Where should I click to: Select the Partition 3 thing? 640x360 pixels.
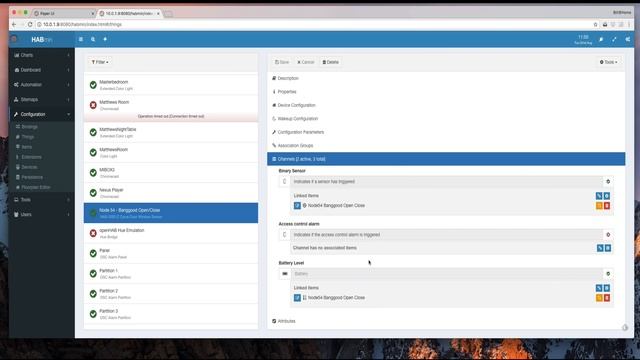click(171, 314)
